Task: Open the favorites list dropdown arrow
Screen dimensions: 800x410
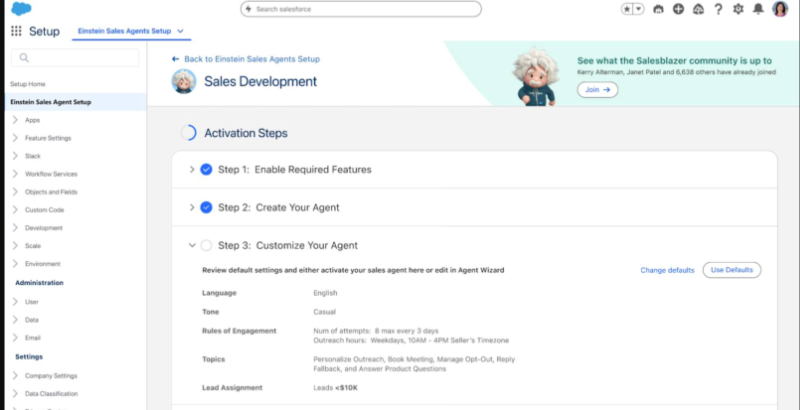Action: [639, 9]
